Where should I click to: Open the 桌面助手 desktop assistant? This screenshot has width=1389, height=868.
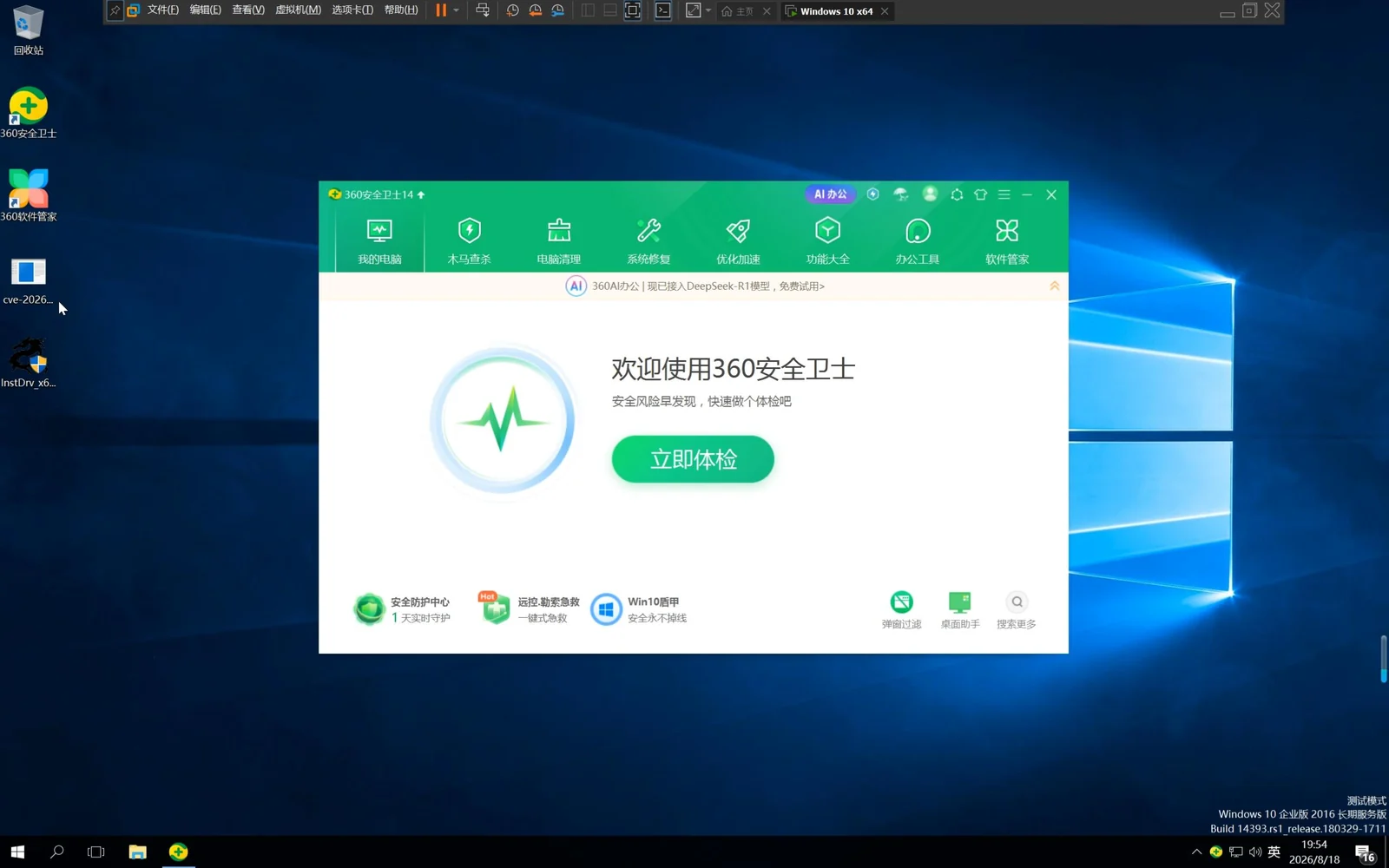[x=960, y=609]
